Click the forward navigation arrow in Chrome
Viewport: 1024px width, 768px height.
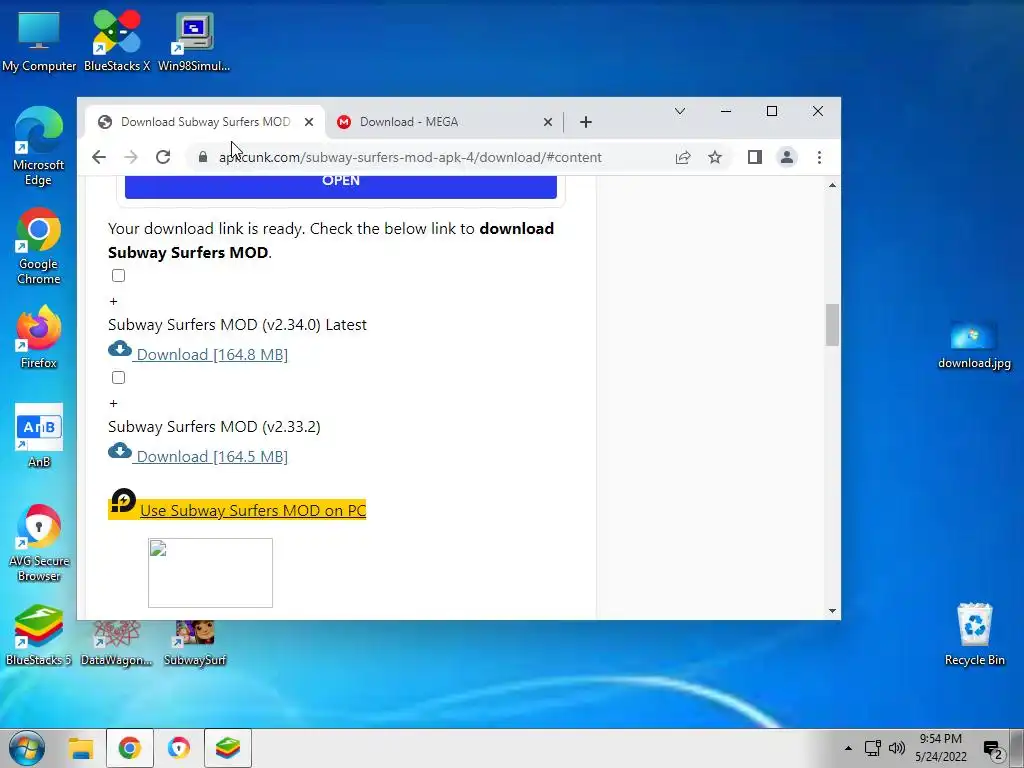(x=131, y=157)
